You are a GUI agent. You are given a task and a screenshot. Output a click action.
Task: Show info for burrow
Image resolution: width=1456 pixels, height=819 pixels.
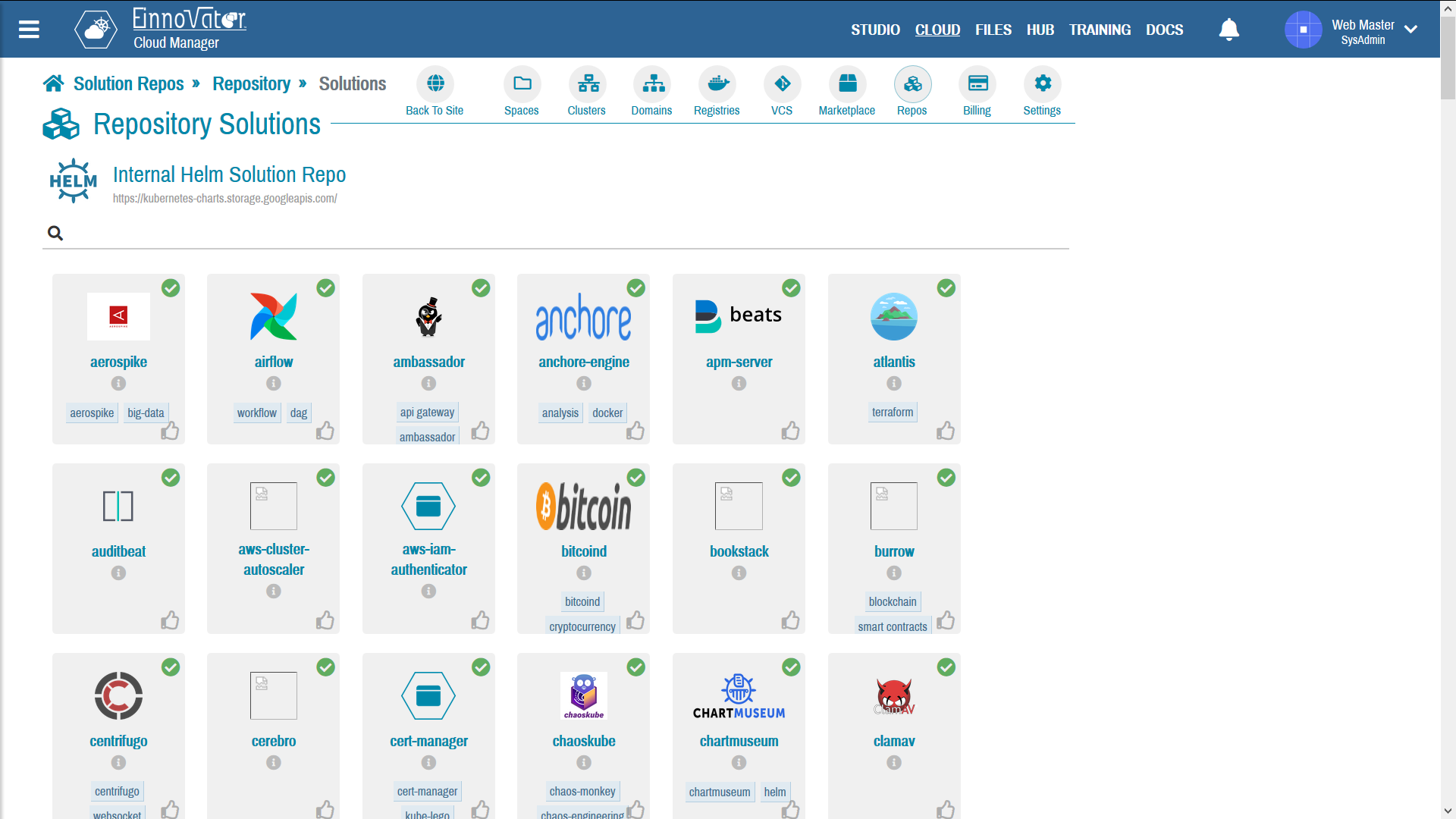(894, 573)
